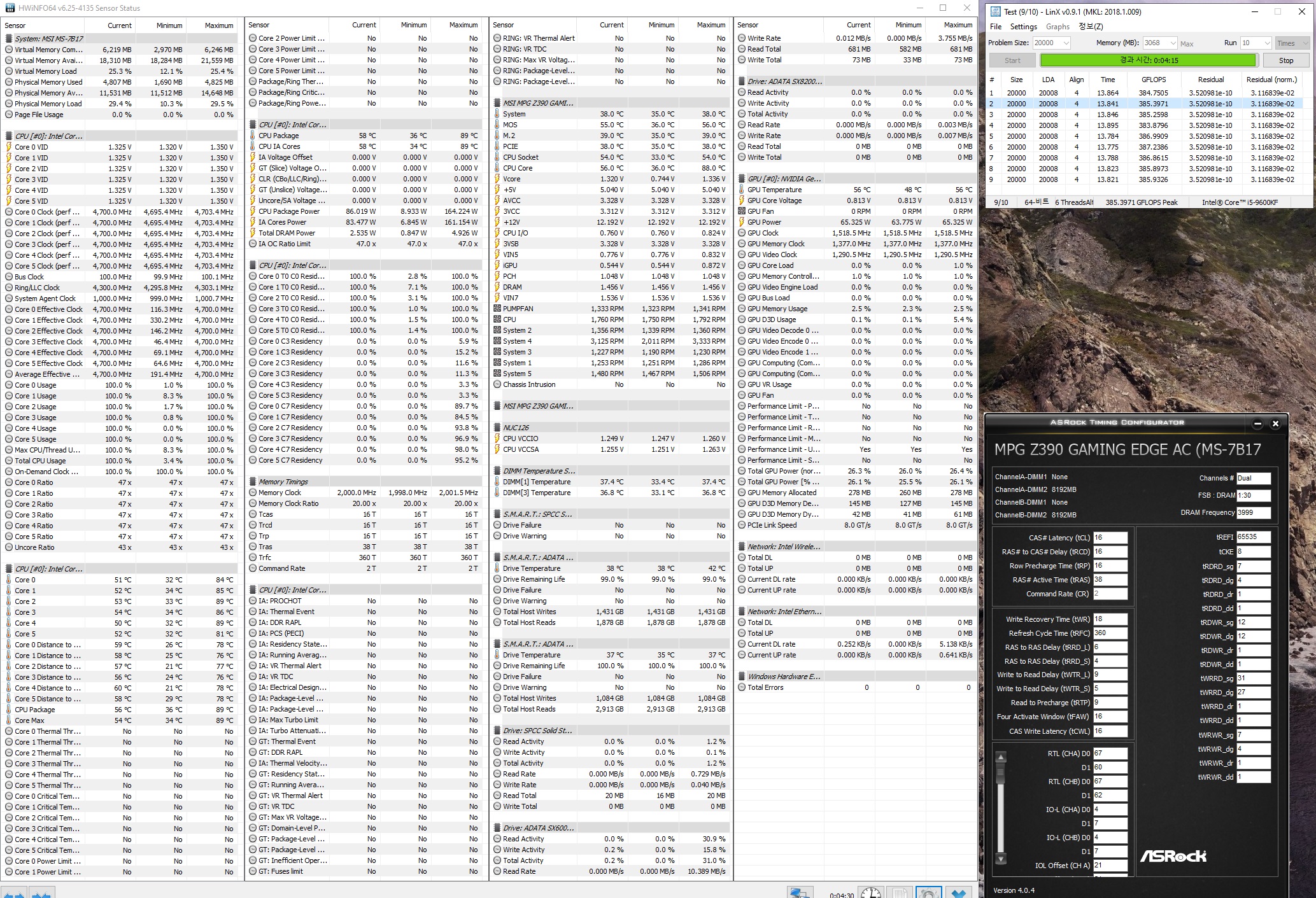
Task: Click the clock reset-timer icon in HWiNFO toolbar
Action: (871, 893)
